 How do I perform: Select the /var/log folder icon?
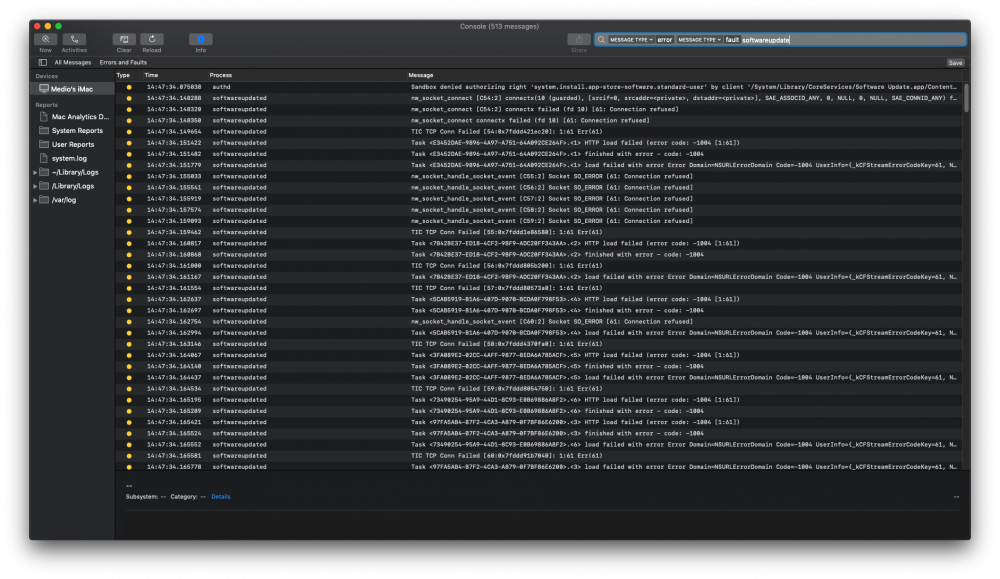(44, 200)
